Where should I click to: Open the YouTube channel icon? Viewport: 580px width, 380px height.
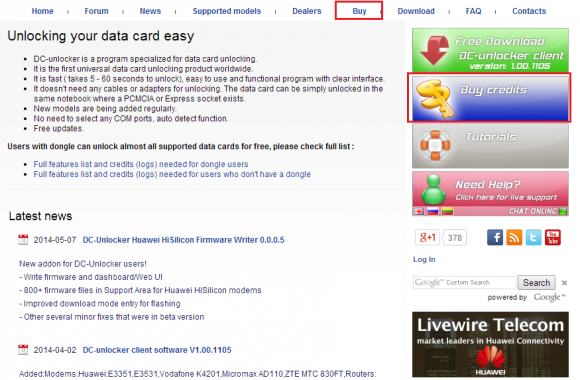[x=553, y=238]
